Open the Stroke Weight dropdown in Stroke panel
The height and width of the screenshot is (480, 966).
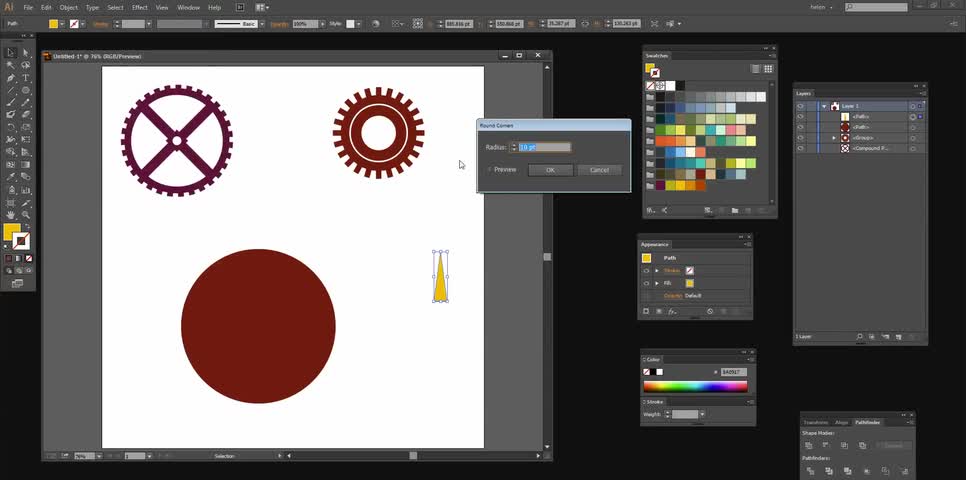(x=702, y=415)
